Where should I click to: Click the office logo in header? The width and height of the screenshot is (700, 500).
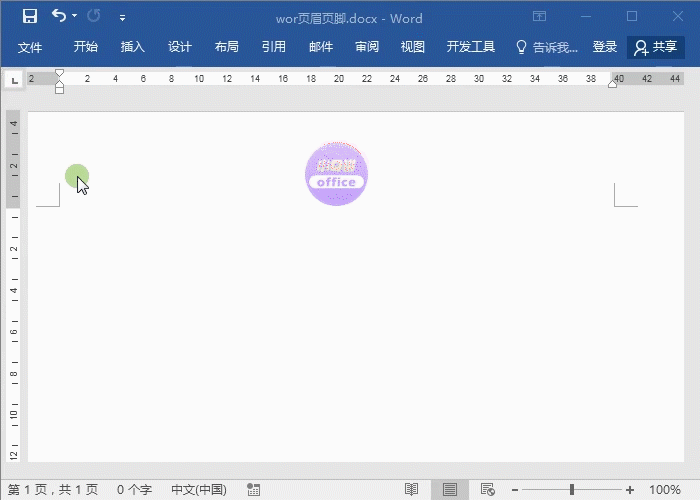(337, 174)
